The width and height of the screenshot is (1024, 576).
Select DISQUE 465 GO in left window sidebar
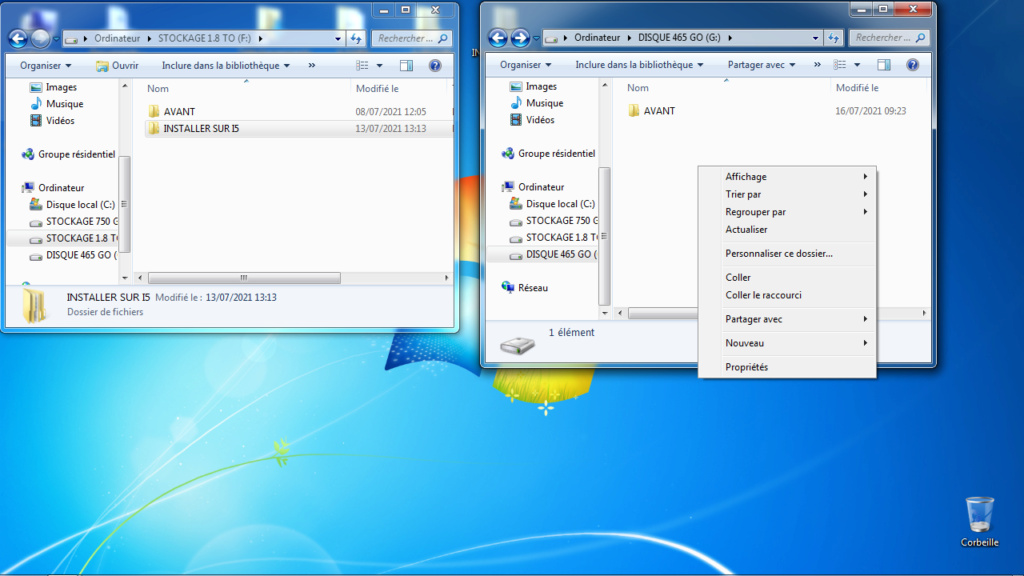point(74,255)
